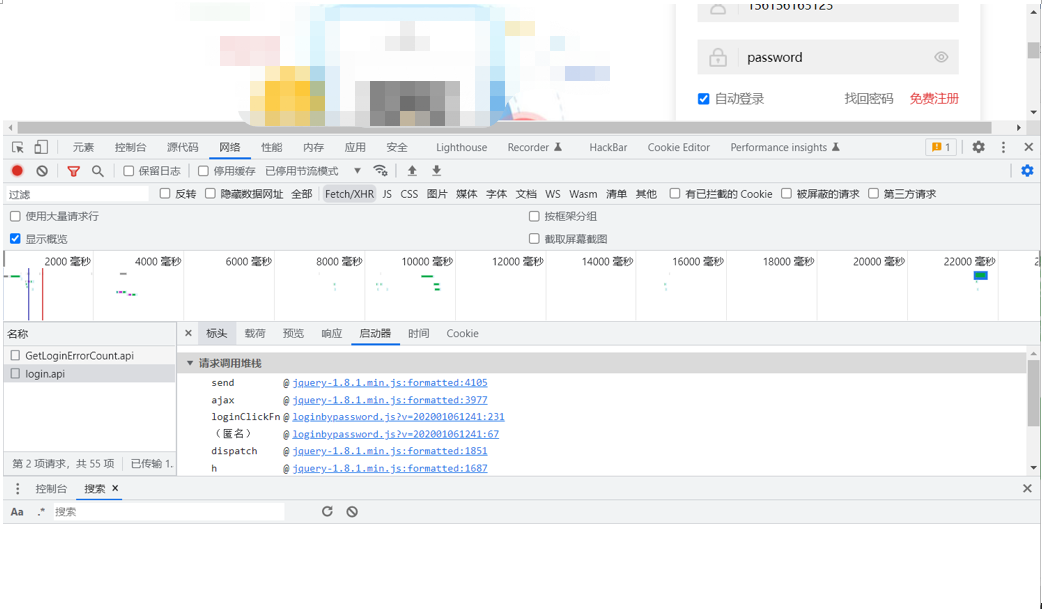
Task: Open Cookie Editor tab
Action: pyautogui.click(x=678, y=147)
